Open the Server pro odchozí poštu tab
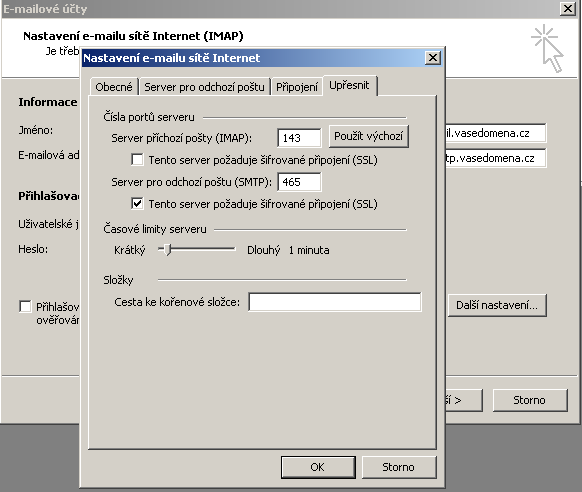 [x=205, y=87]
